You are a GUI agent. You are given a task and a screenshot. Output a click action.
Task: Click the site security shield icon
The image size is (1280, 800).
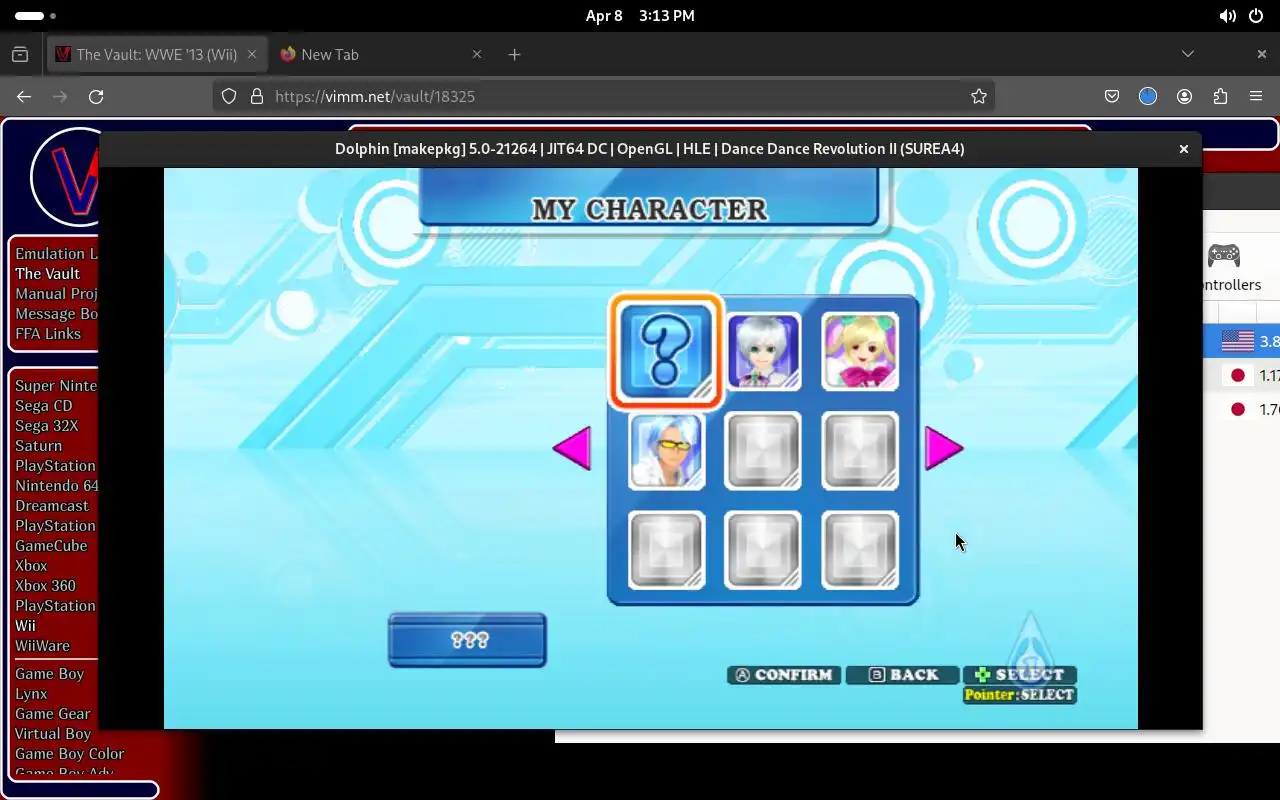(229, 96)
